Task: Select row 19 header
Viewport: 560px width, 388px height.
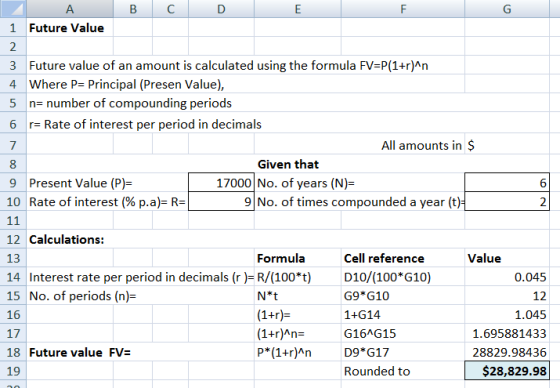Action: click(13, 371)
